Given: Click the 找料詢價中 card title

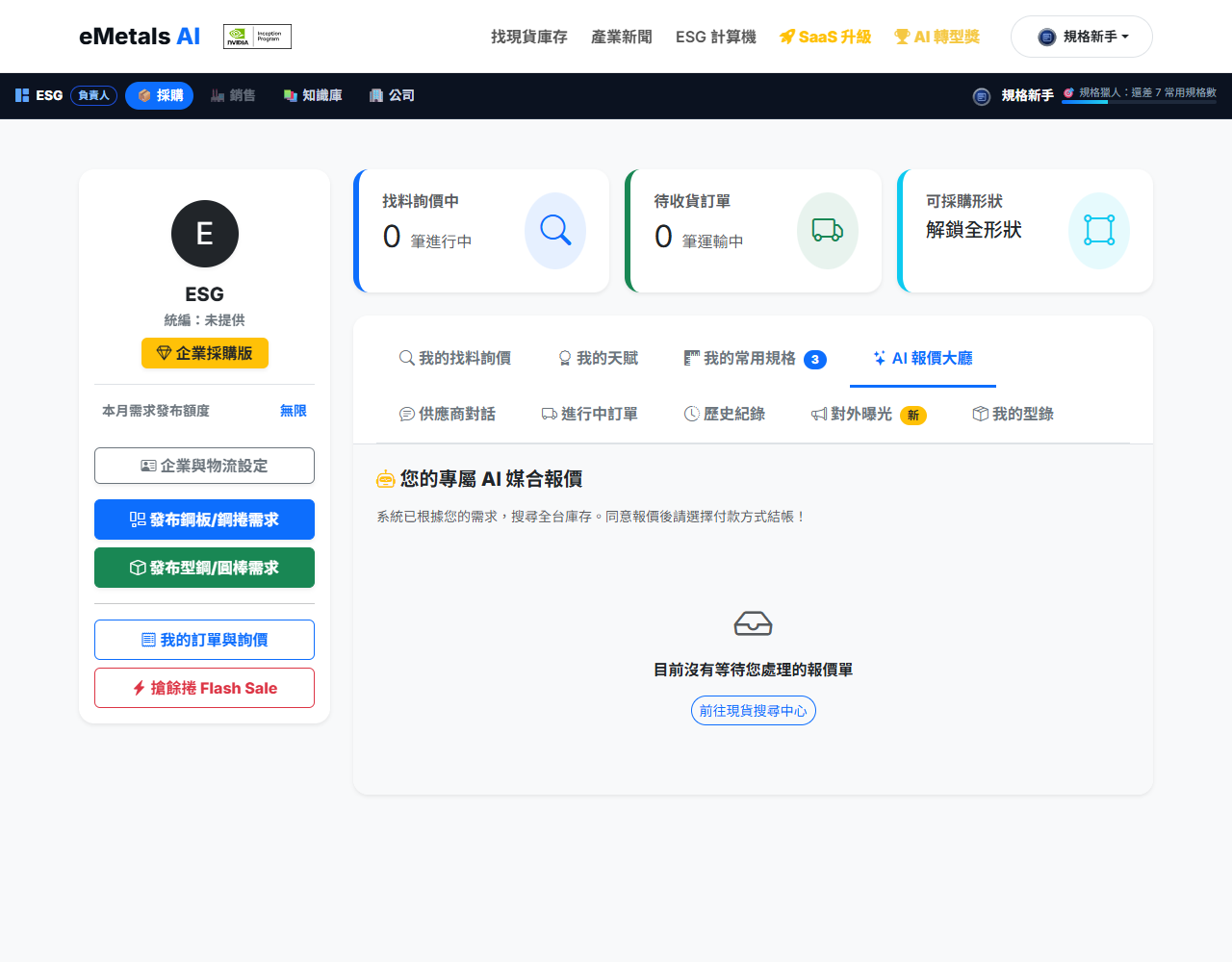Looking at the screenshot, I should pyautogui.click(x=421, y=201).
